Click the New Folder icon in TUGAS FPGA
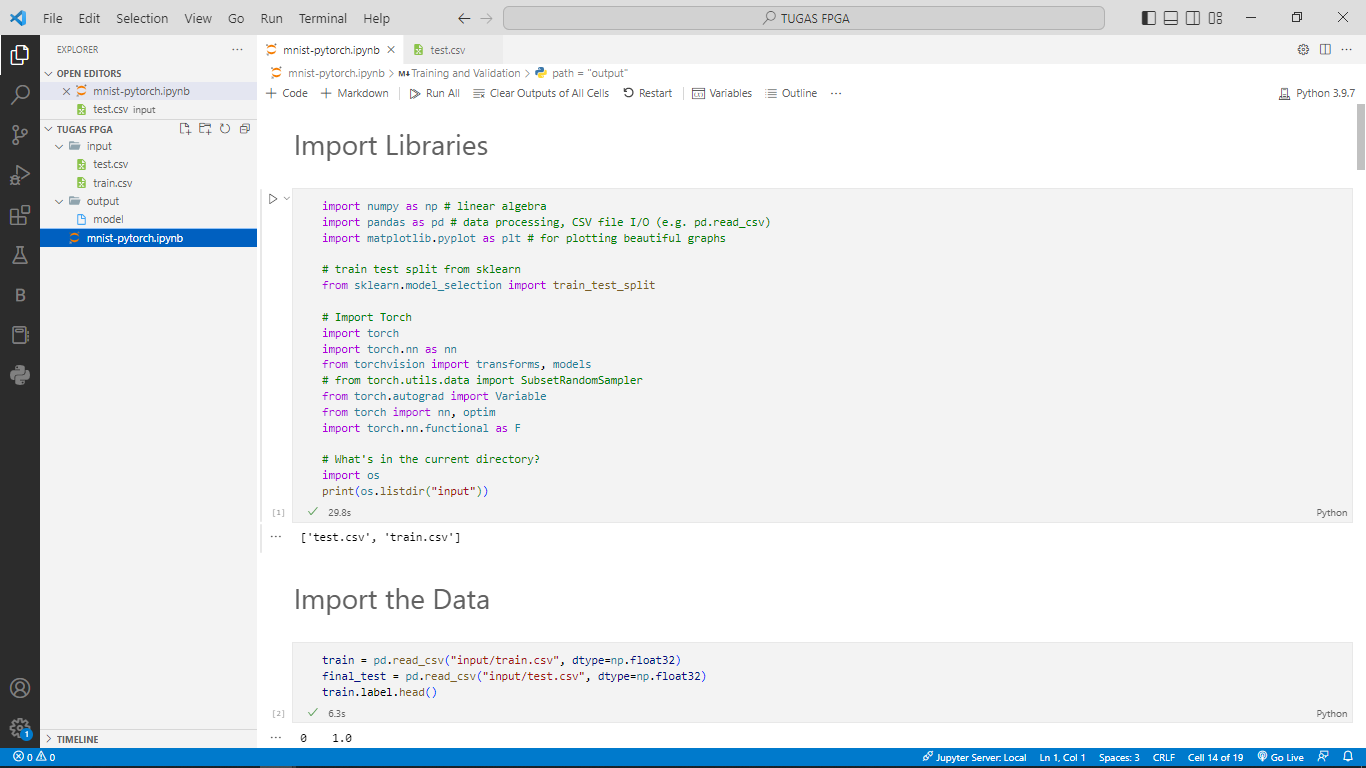The height and width of the screenshot is (768, 1366). point(205,129)
